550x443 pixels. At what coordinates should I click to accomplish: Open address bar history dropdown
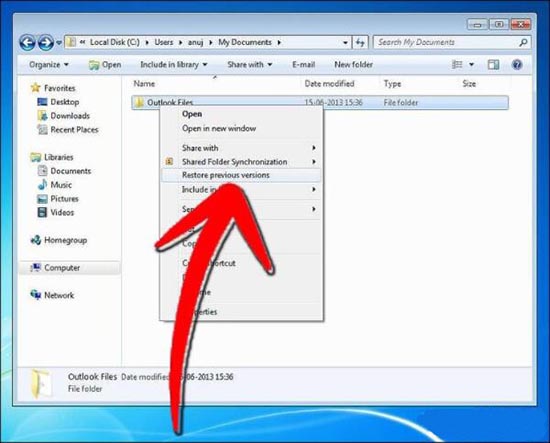coord(345,43)
